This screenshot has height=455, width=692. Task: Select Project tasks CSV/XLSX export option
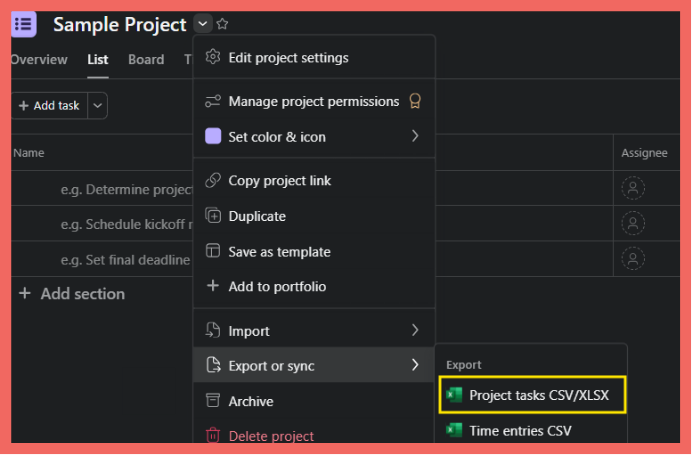(x=532, y=395)
